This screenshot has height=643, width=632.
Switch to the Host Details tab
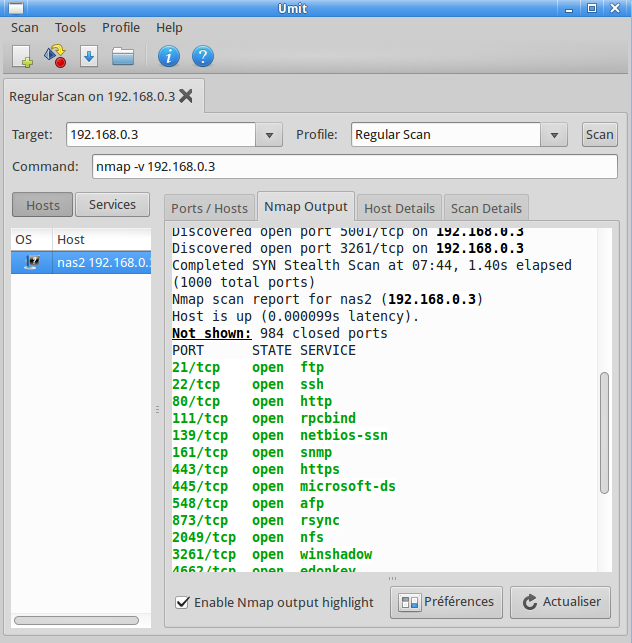coord(399,208)
